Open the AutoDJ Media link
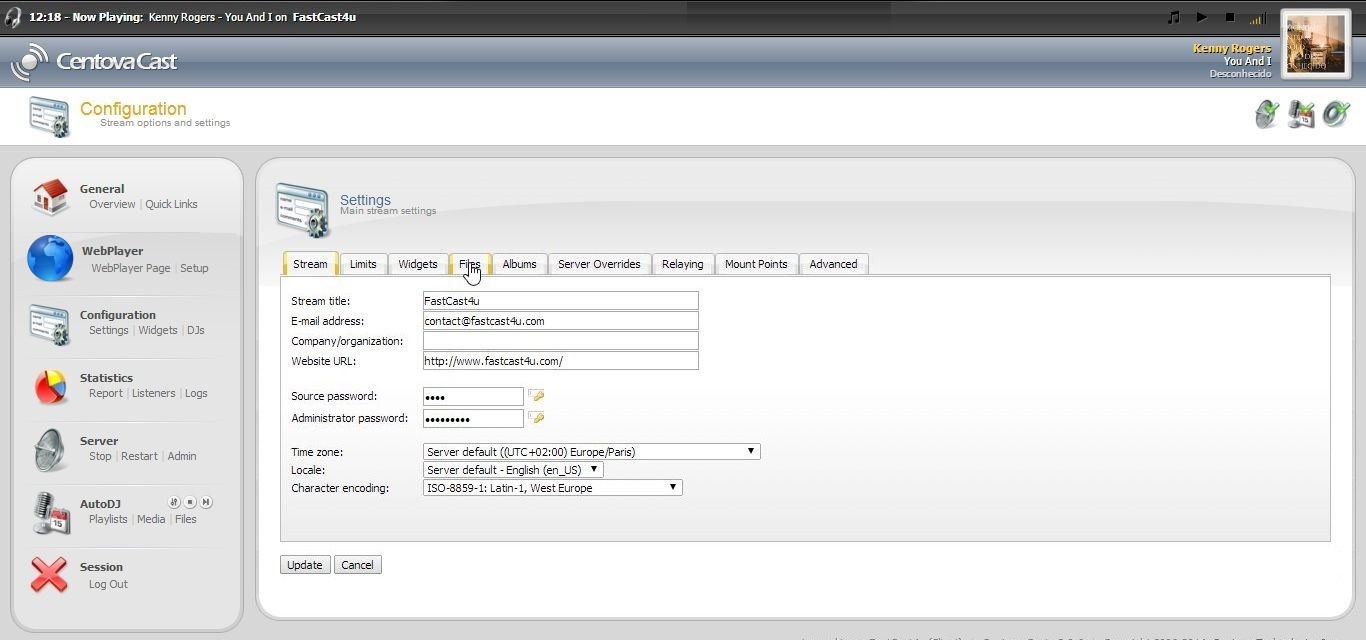This screenshot has width=1366, height=640. click(151, 519)
